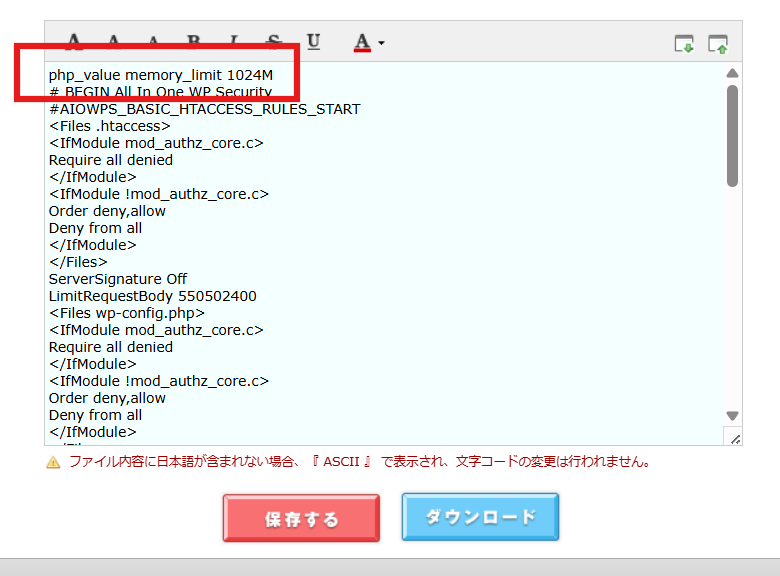Click the scrollbar down arrow in editor
780x576 pixels.
pos(732,415)
